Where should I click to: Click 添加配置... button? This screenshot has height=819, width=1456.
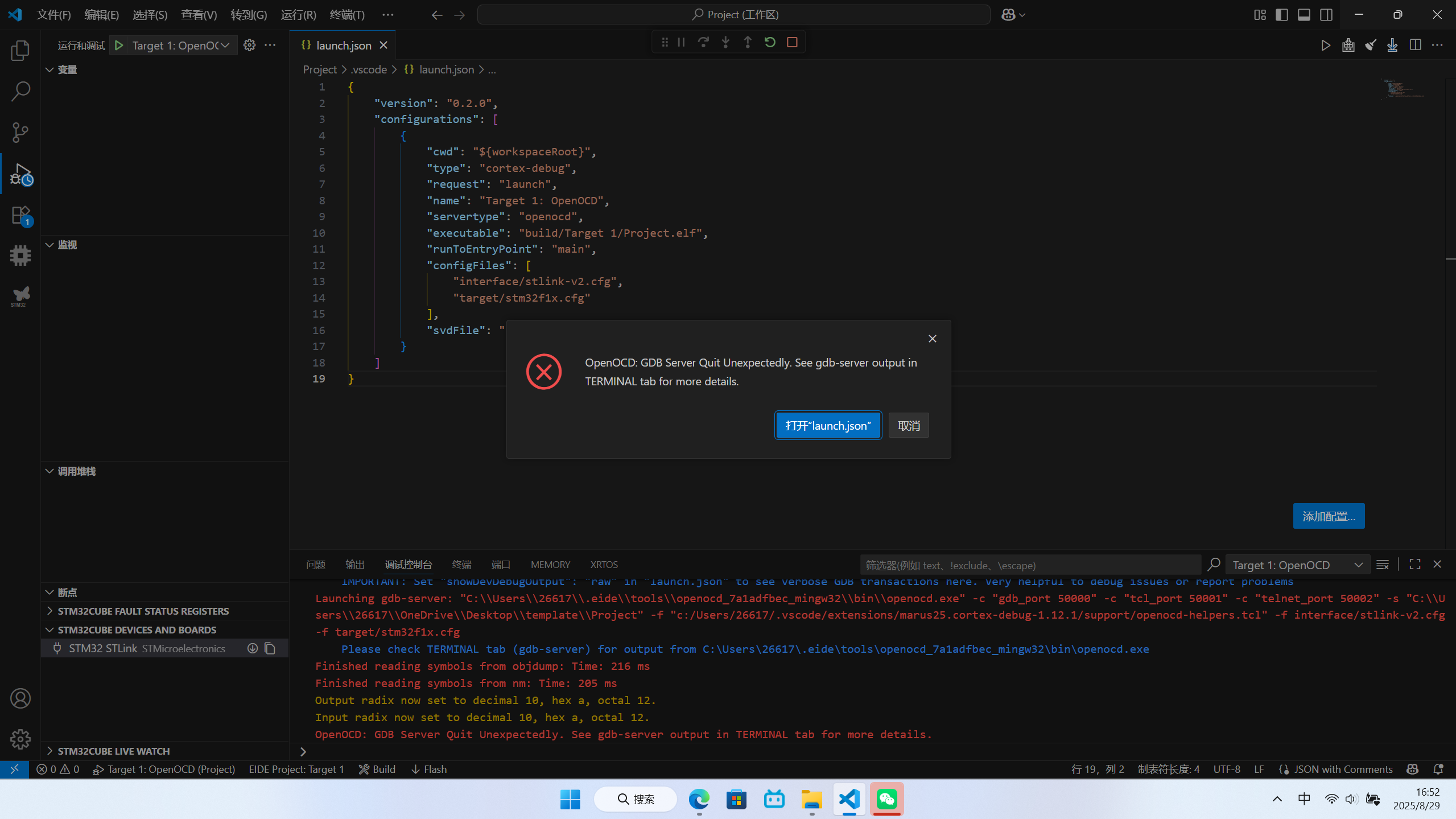[x=1329, y=516]
